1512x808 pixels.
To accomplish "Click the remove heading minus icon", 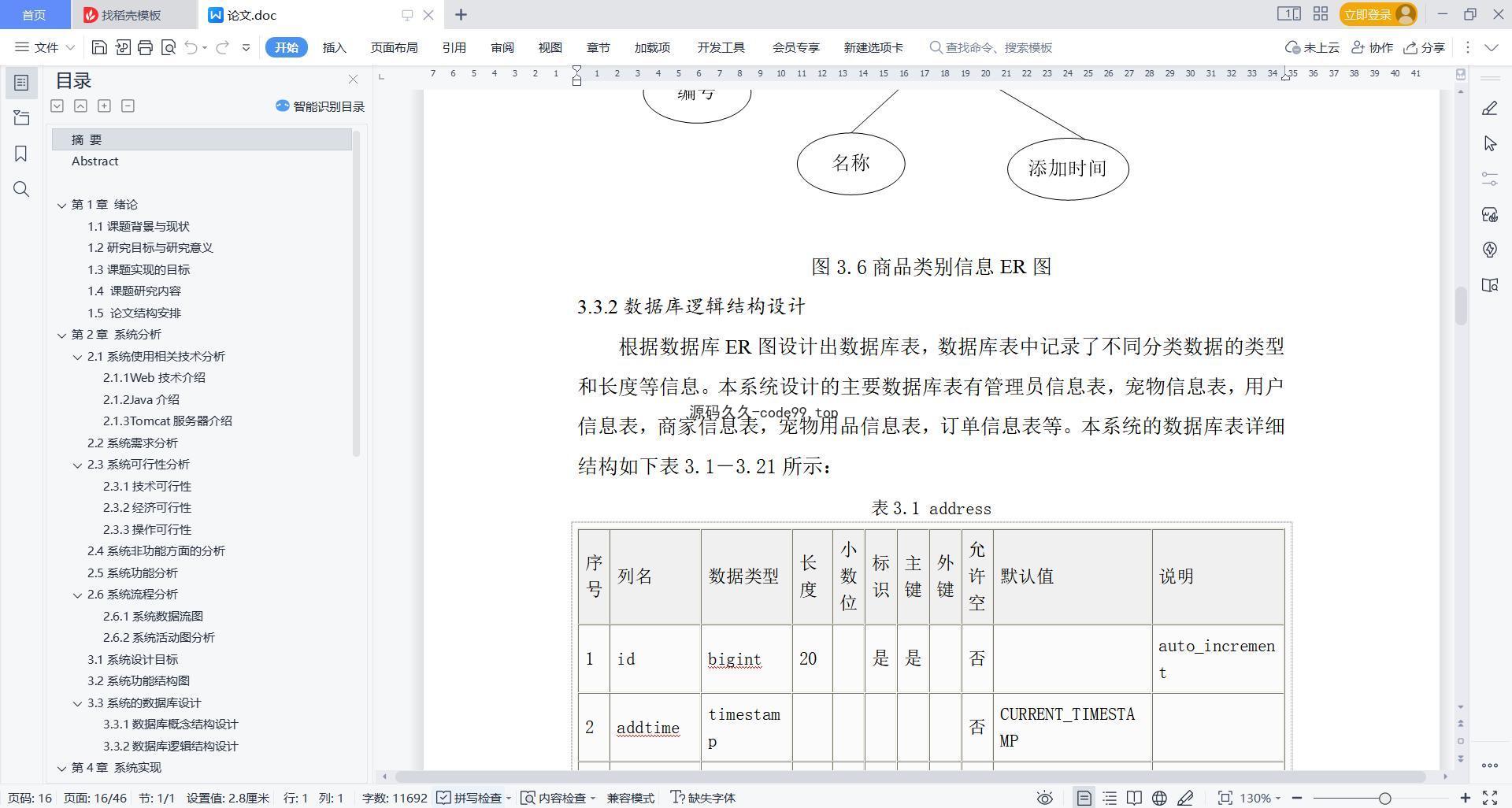I will pos(128,106).
